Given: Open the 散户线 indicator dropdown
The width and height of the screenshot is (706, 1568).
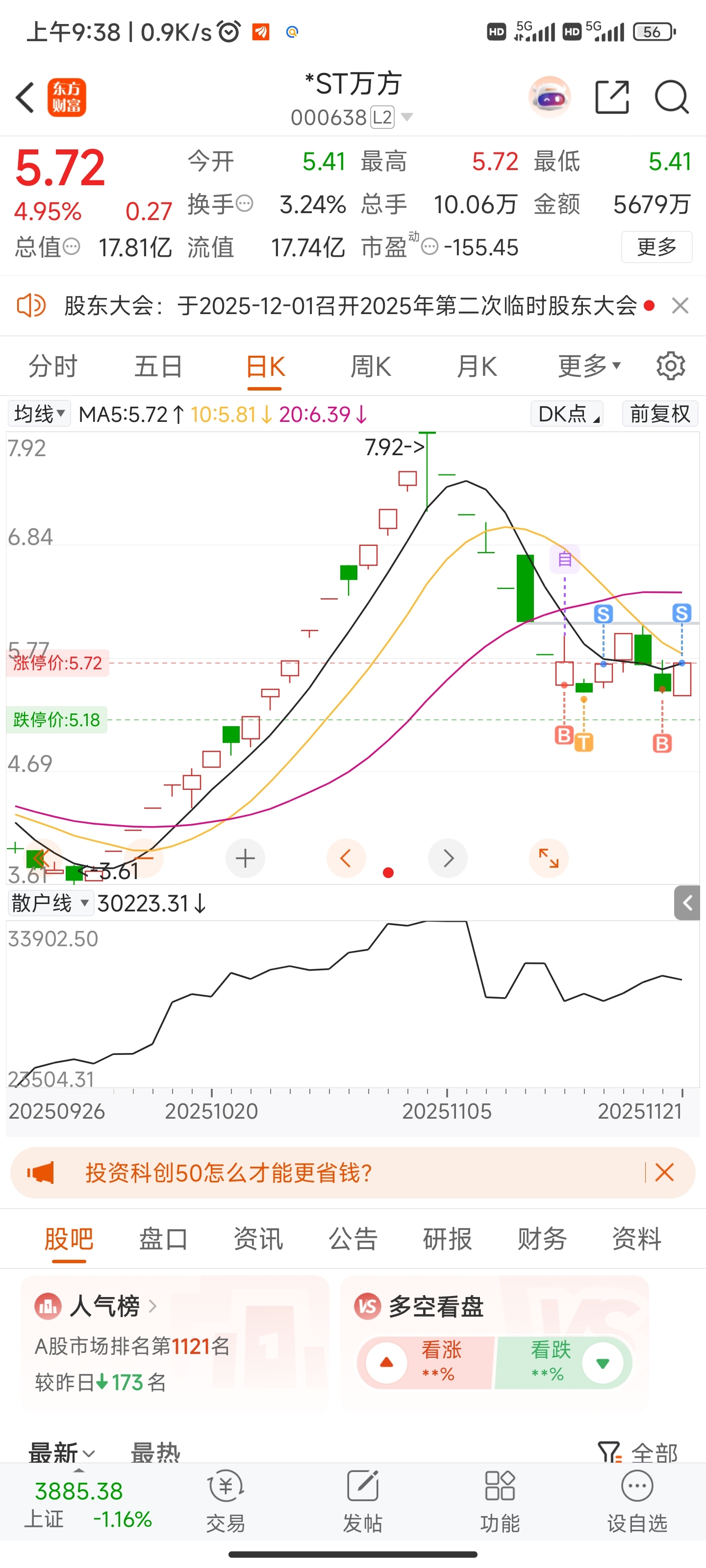Looking at the screenshot, I should pos(50,903).
